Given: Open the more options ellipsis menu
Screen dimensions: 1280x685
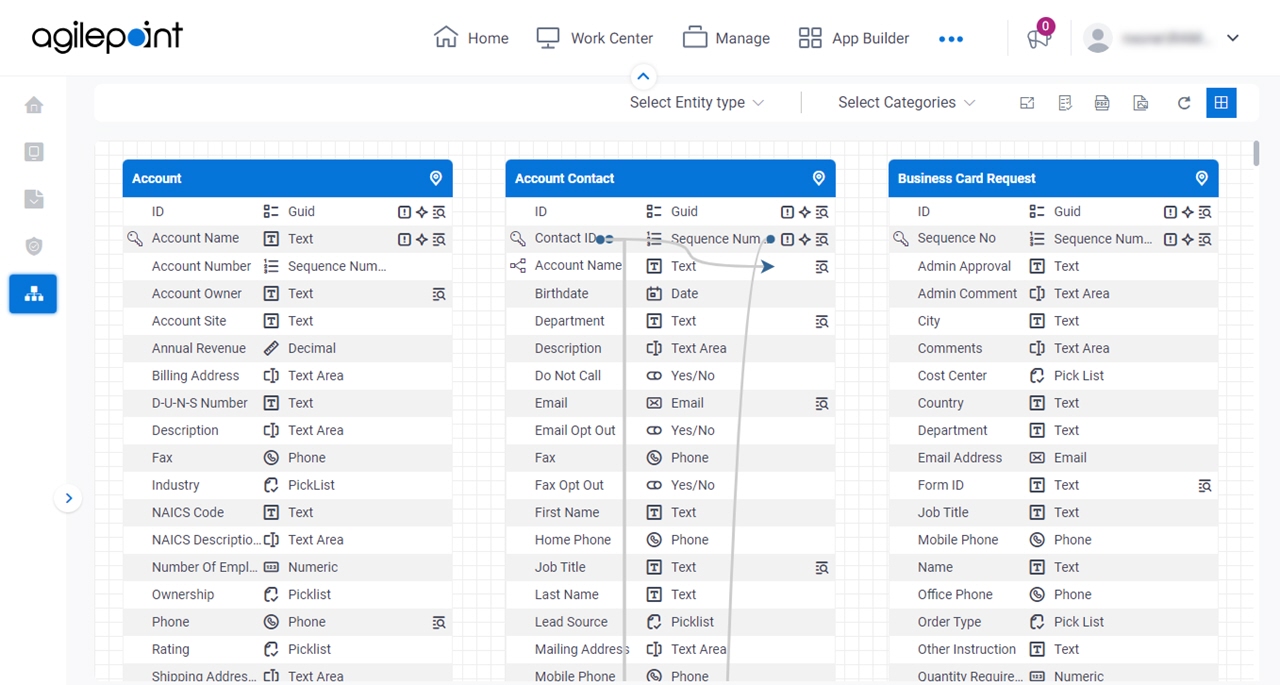Looking at the screenshot, I should [951, 39].
